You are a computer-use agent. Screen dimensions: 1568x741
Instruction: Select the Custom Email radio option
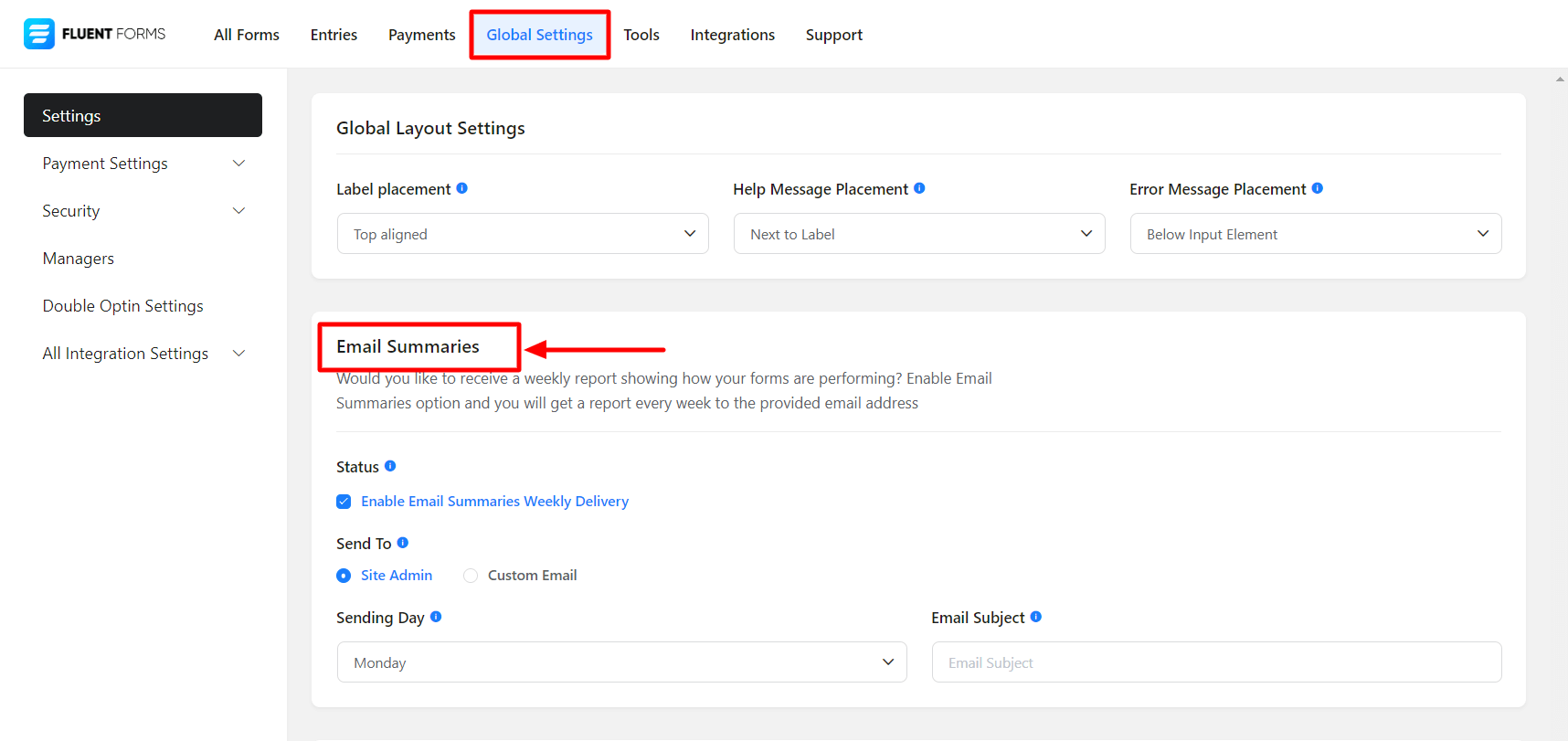(x=471, y=576)
